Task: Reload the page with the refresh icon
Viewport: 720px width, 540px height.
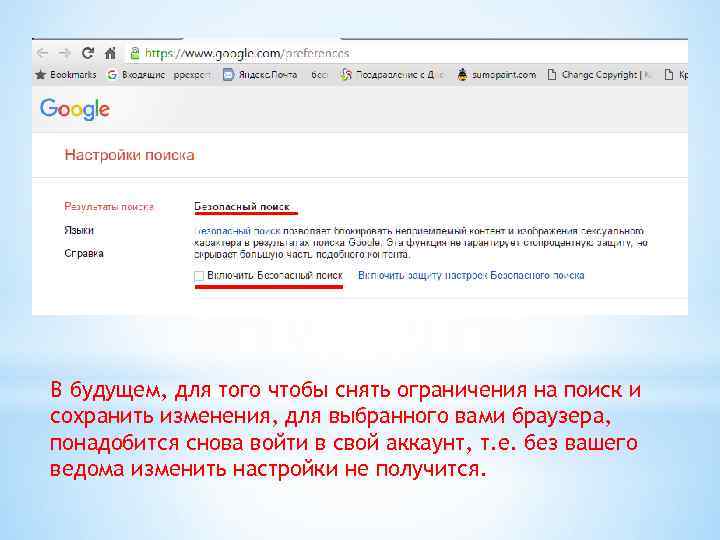Action: pos(88,53)
